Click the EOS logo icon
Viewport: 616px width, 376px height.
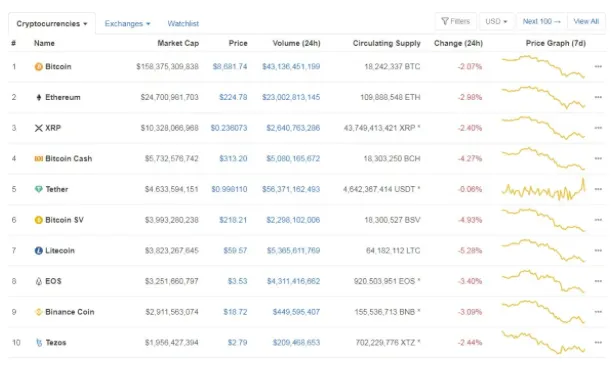tap(38, 281)
